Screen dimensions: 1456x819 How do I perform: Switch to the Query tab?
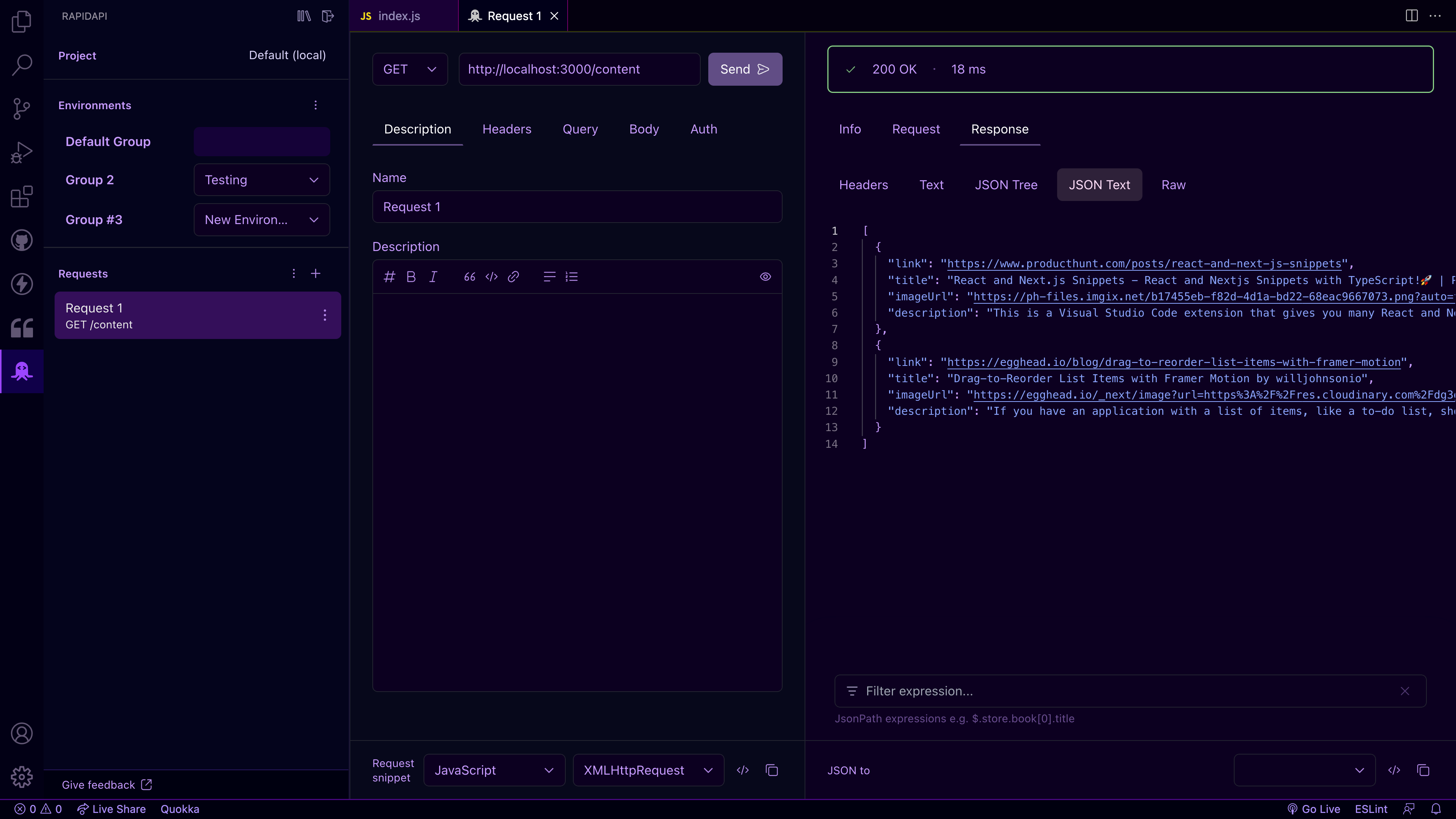coord(580,129)
